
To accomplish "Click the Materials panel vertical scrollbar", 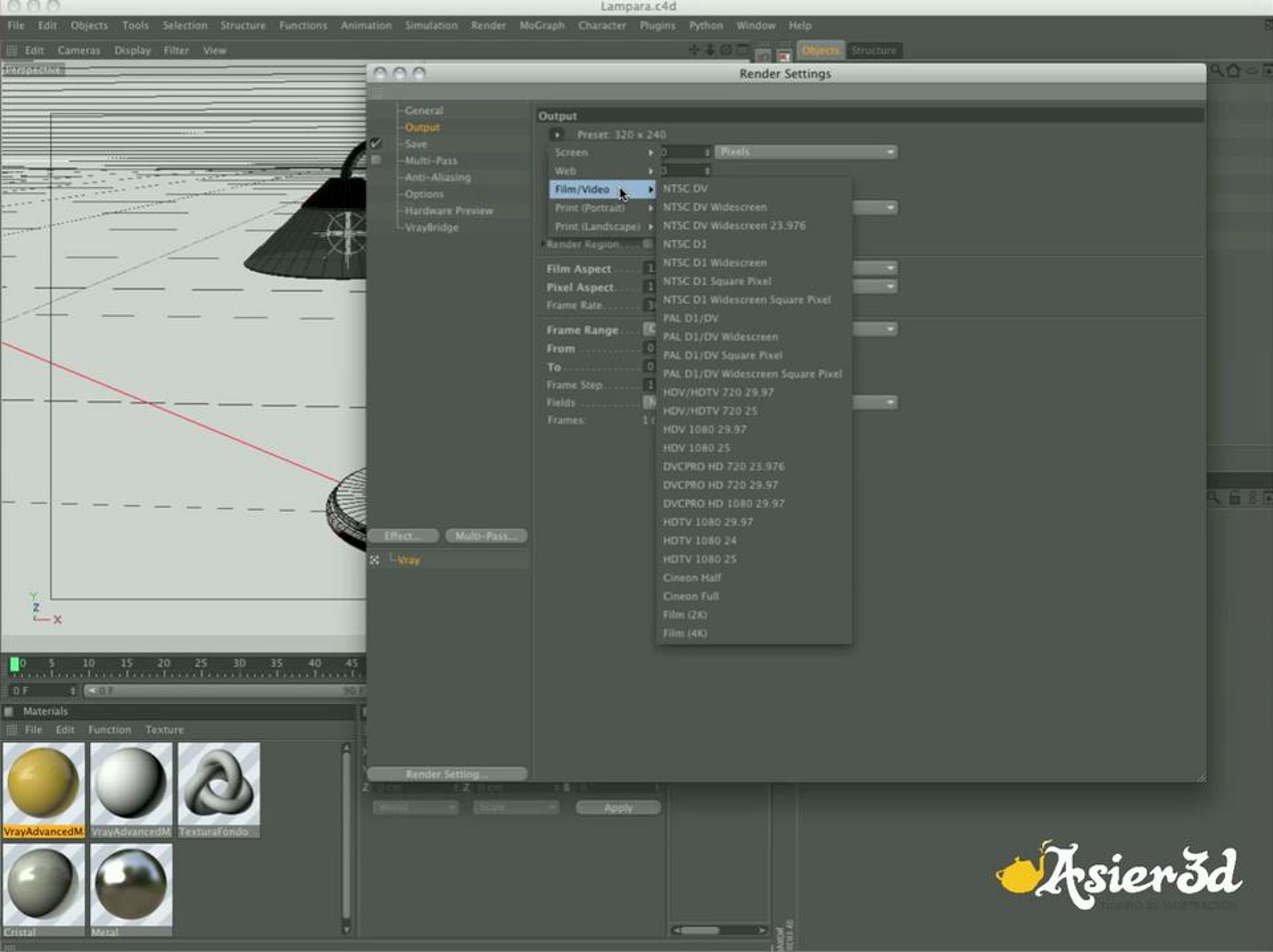I will point(346,839).
